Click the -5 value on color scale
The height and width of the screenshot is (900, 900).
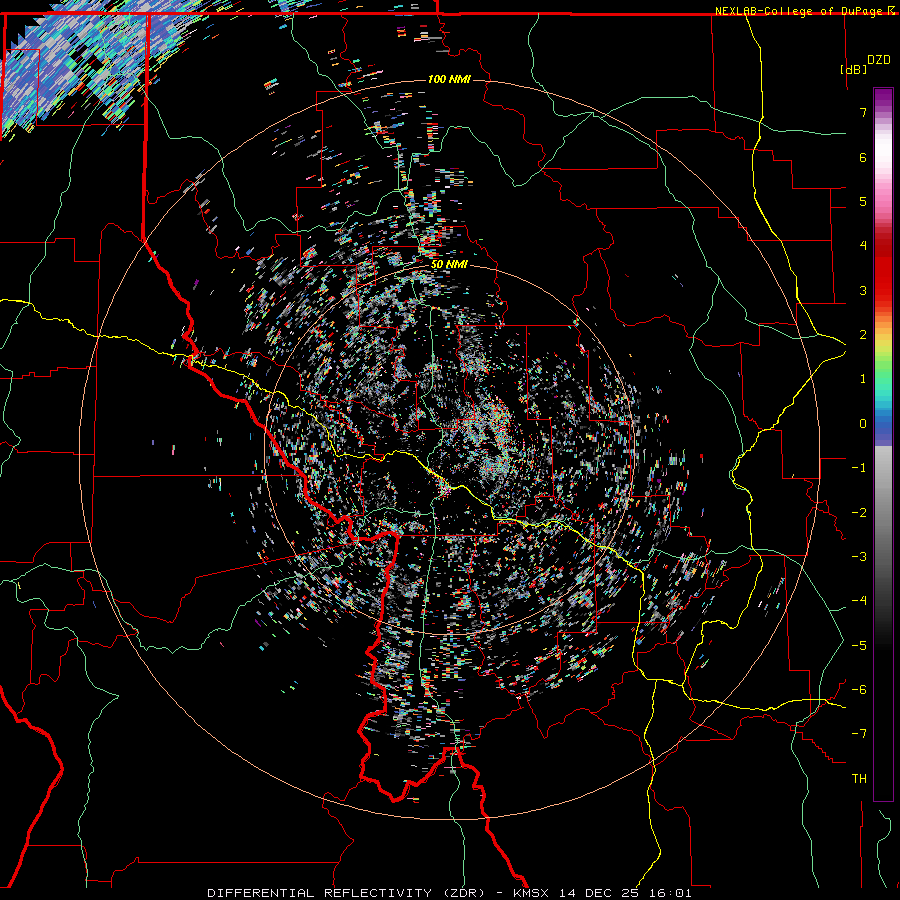click(859, 646)
